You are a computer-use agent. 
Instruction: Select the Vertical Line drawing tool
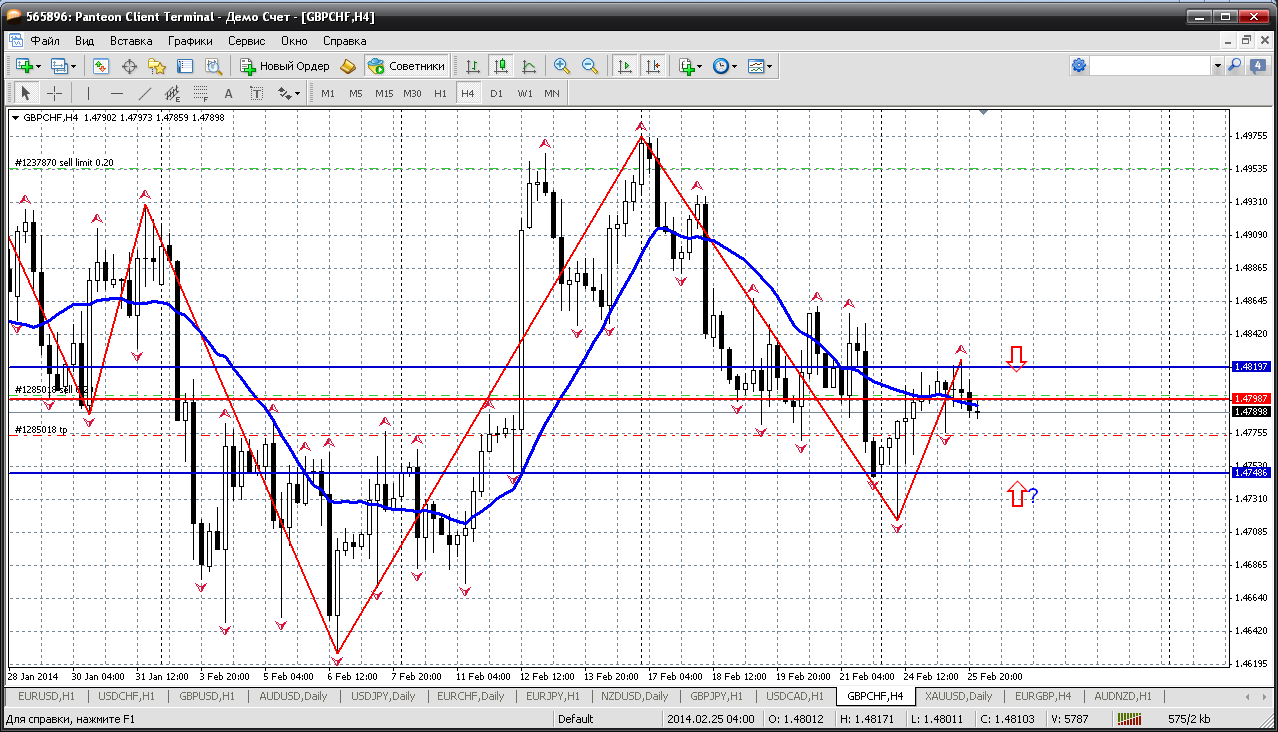coord(88,93)
